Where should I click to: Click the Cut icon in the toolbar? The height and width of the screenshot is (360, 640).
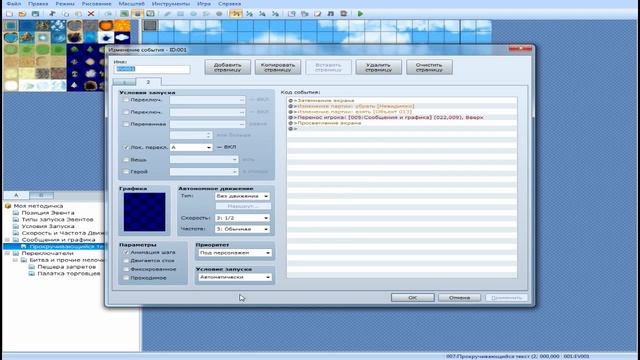52,13
